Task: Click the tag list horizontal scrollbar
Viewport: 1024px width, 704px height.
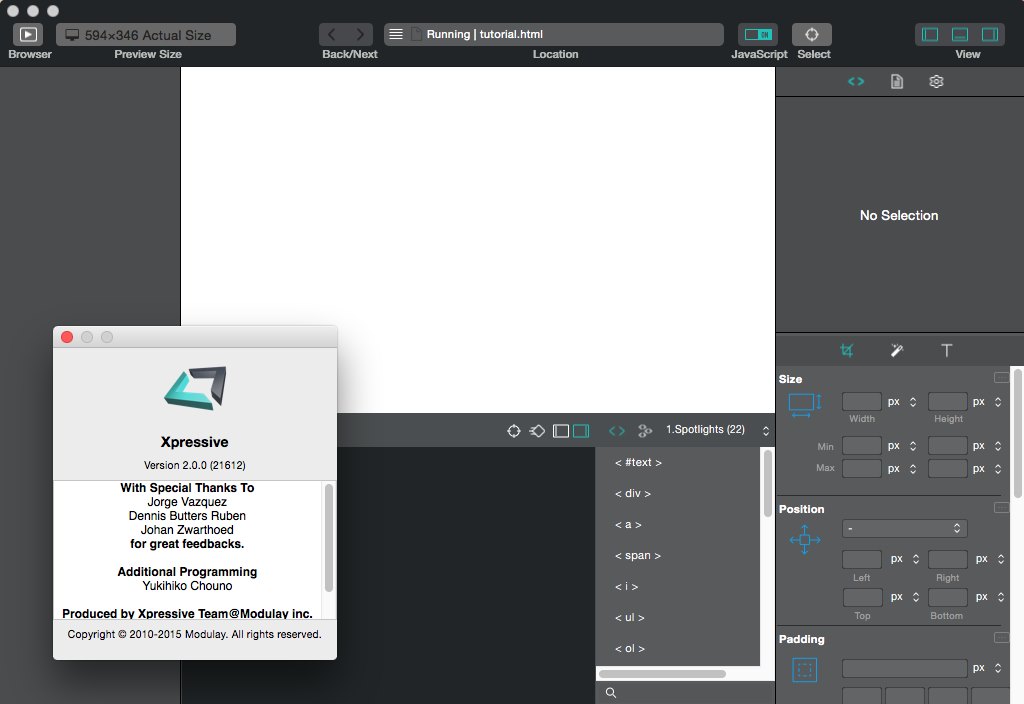Action: coord(662,673)
